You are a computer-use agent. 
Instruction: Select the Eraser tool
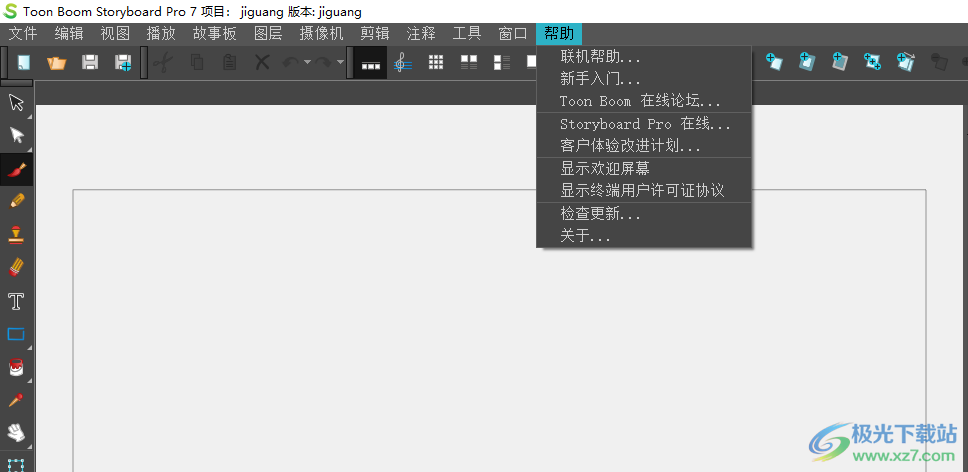tap(16, 268)
